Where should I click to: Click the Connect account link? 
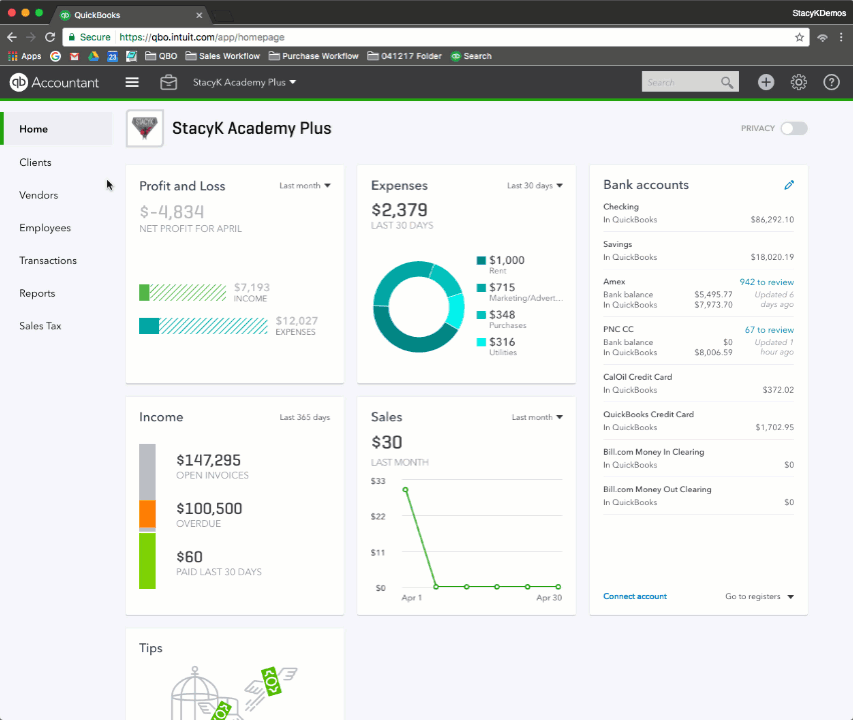click(635, 597)
